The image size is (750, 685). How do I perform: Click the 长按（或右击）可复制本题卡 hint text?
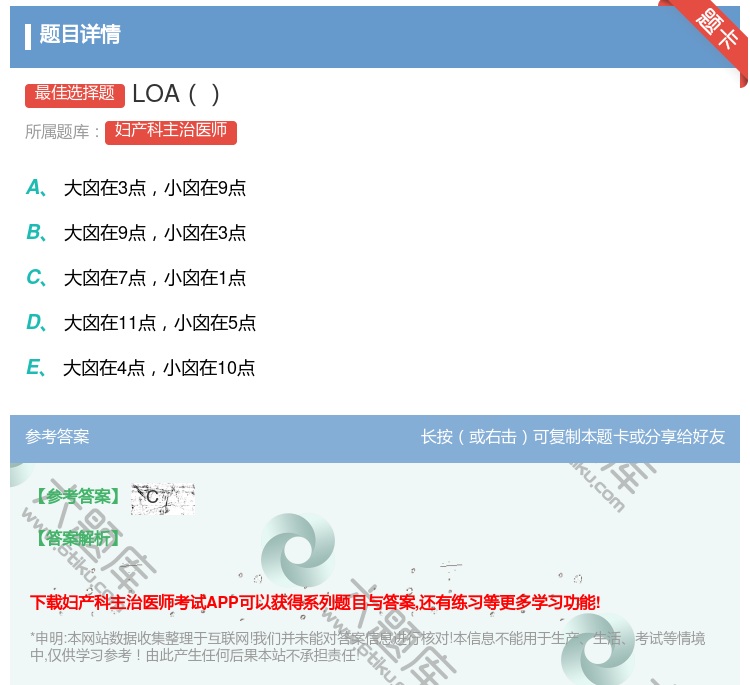573,437
